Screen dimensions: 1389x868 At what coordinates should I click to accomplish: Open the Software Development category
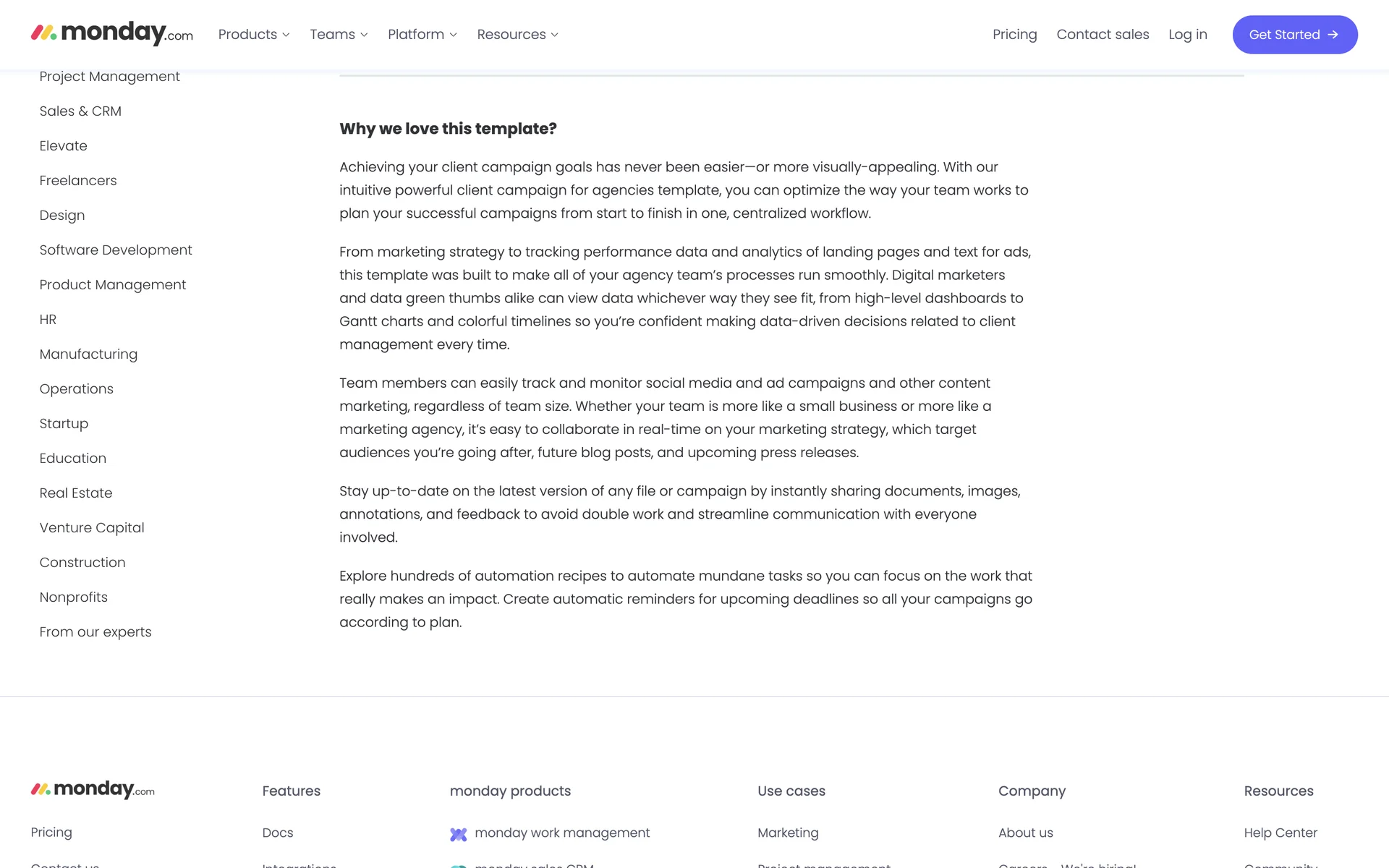(x=116, y=250)
